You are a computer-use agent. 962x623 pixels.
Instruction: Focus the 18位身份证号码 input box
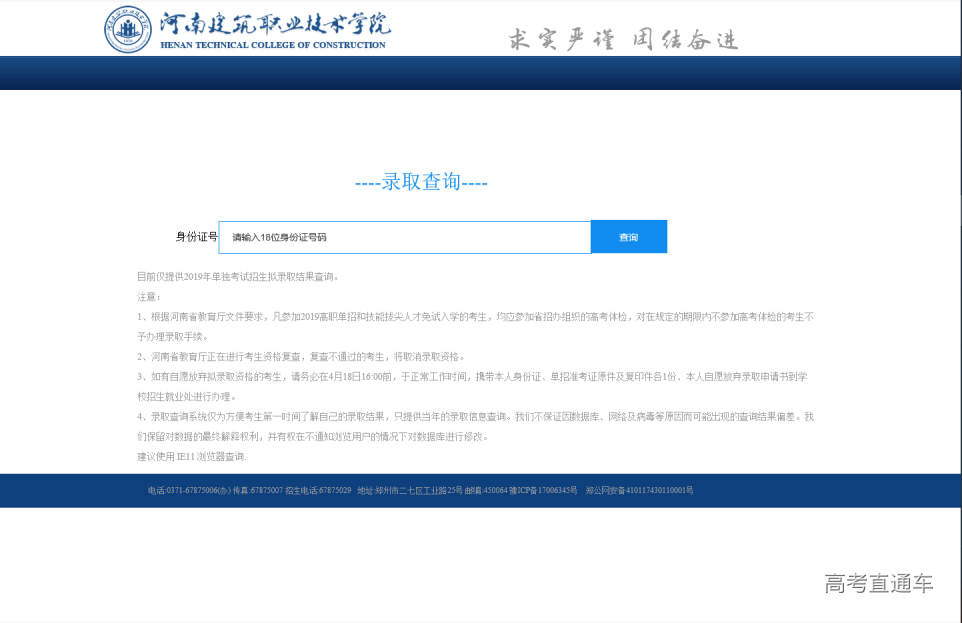tap(404, 237)
